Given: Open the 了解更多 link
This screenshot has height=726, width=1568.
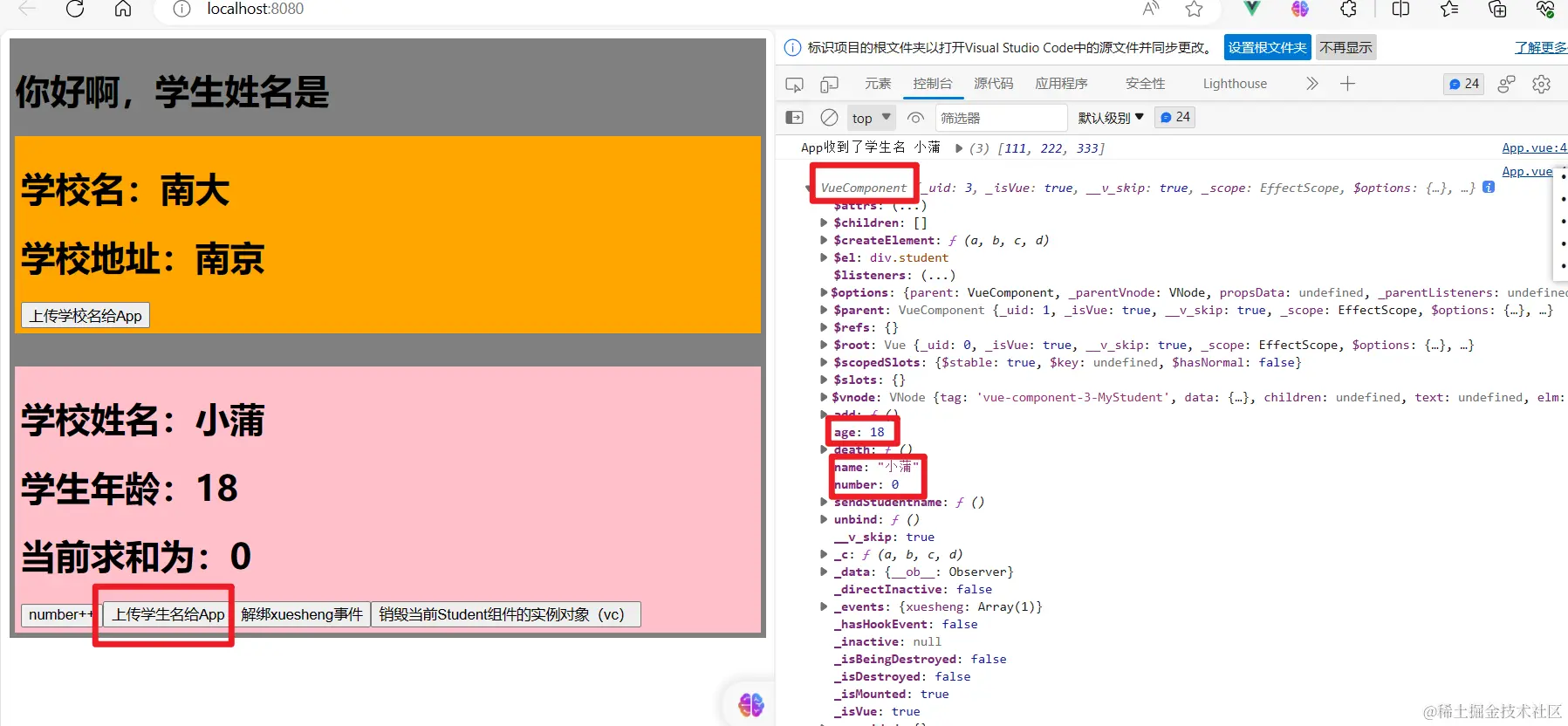Looking at the screenshot, I should pyautogui.click(x=1541, y=47).
